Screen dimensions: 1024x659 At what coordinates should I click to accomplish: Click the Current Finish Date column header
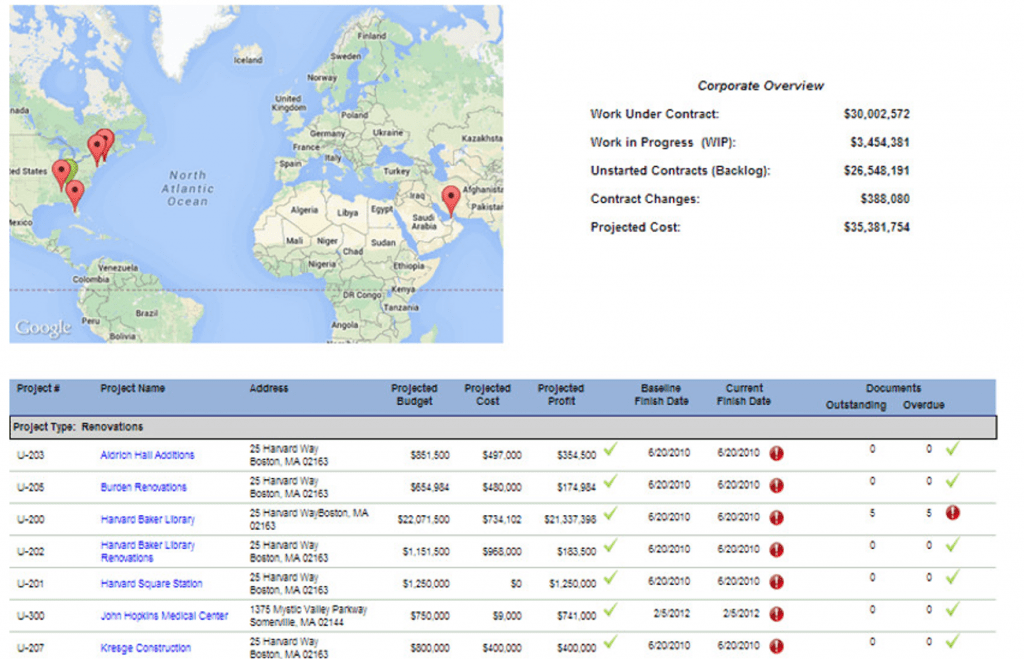[744, 394]
